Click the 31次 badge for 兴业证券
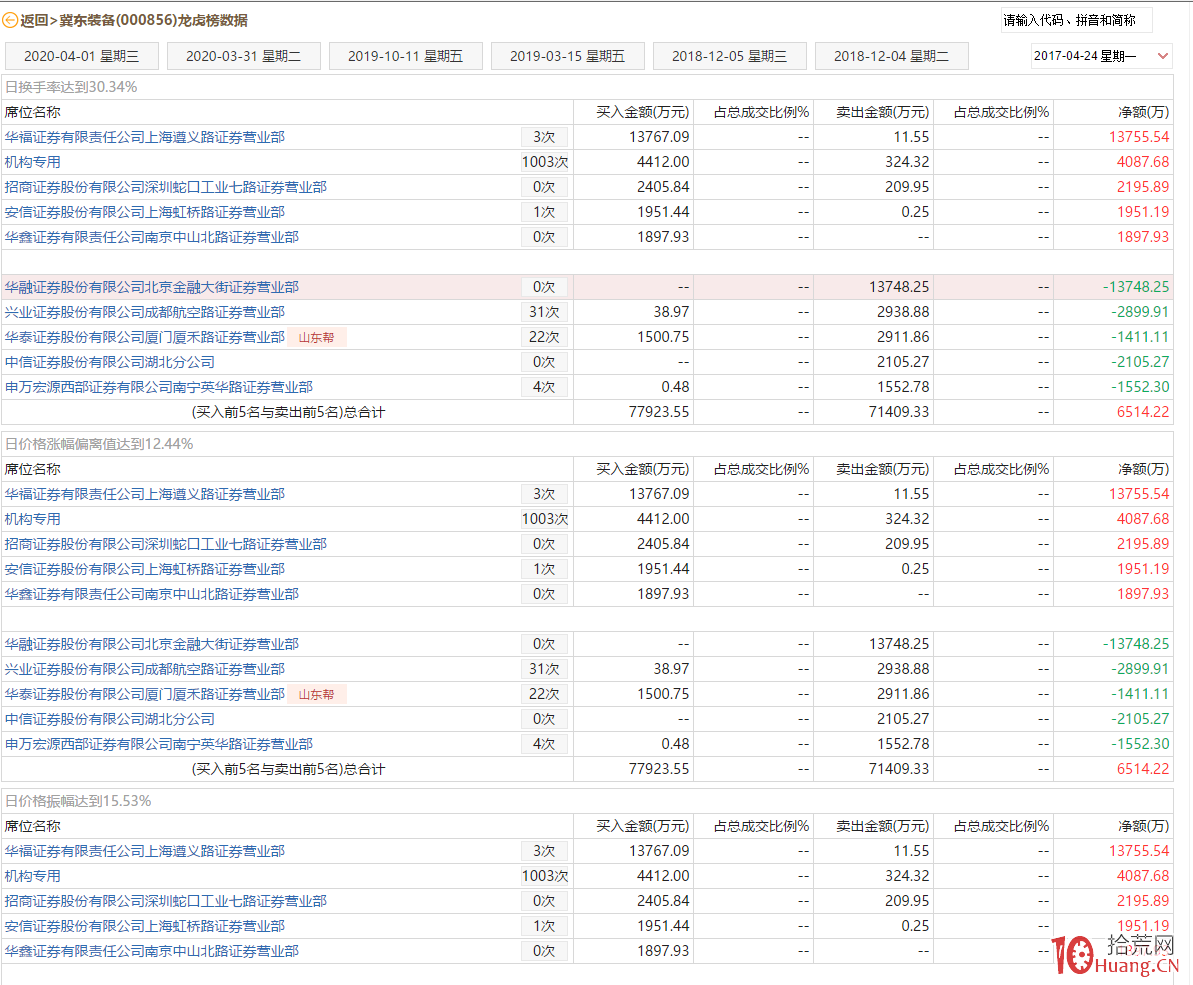 click(x=546, y=311)
